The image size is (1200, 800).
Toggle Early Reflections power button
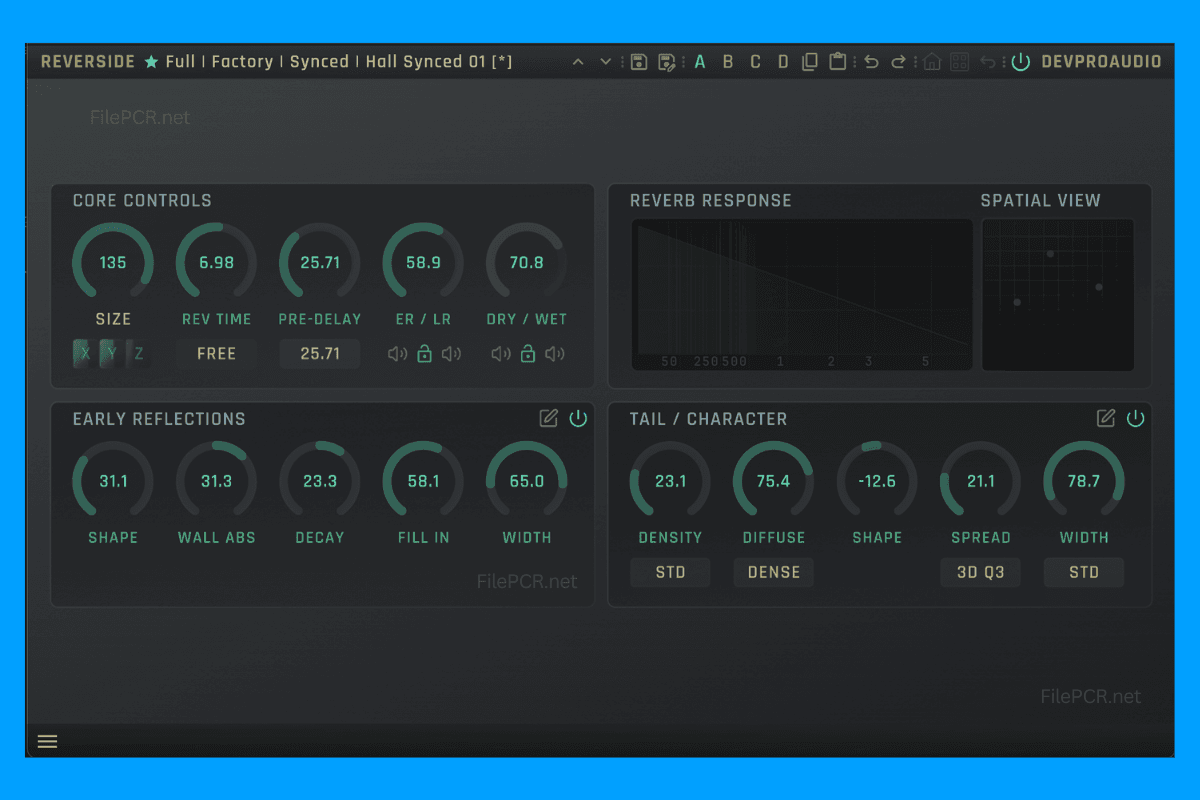[578, 418]
